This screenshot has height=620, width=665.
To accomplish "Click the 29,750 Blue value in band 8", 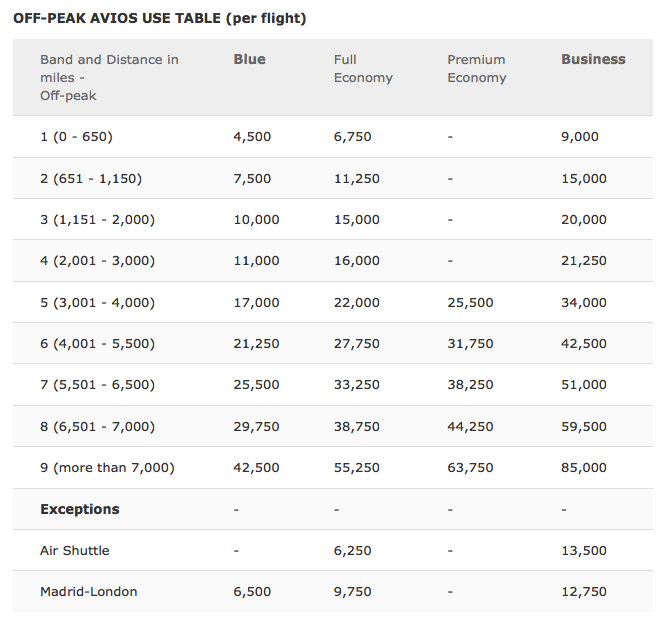I will coord(256,426).
